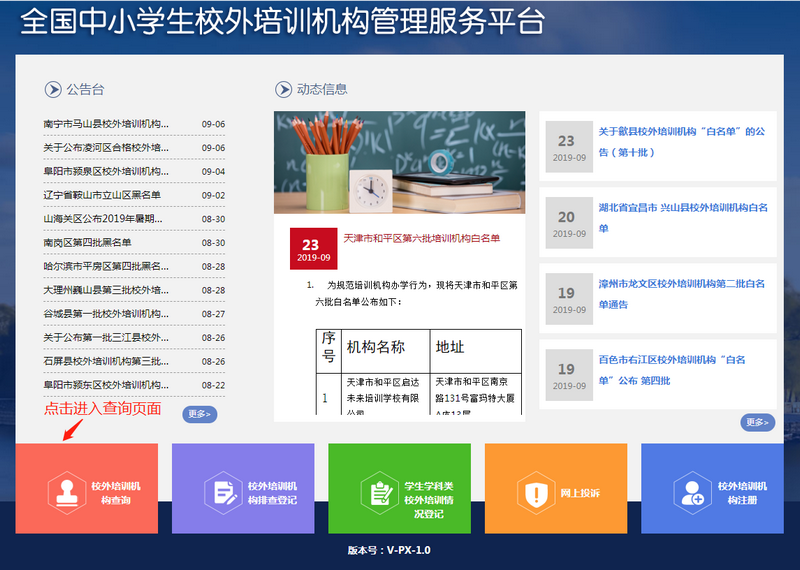Click the 08-27 date in notice list
The width and height of the screenshot is (800, 570).
[x=213, y=314]
